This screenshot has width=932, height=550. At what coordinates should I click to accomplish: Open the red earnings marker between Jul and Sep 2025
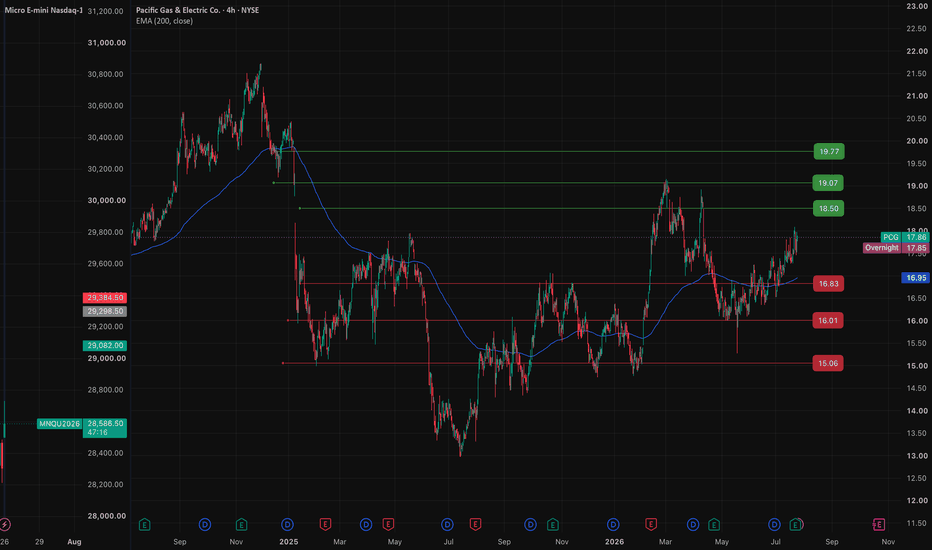[x=475, y=524]
